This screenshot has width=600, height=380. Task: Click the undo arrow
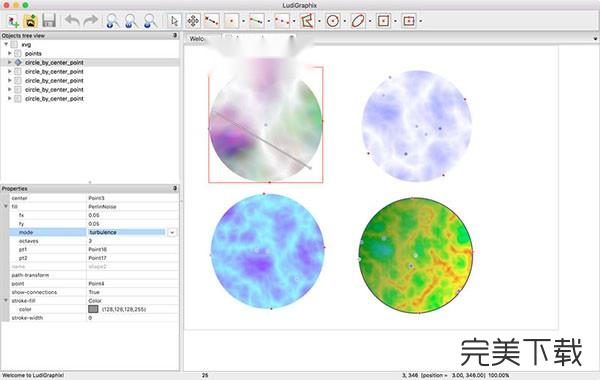(x=72, y=21)
